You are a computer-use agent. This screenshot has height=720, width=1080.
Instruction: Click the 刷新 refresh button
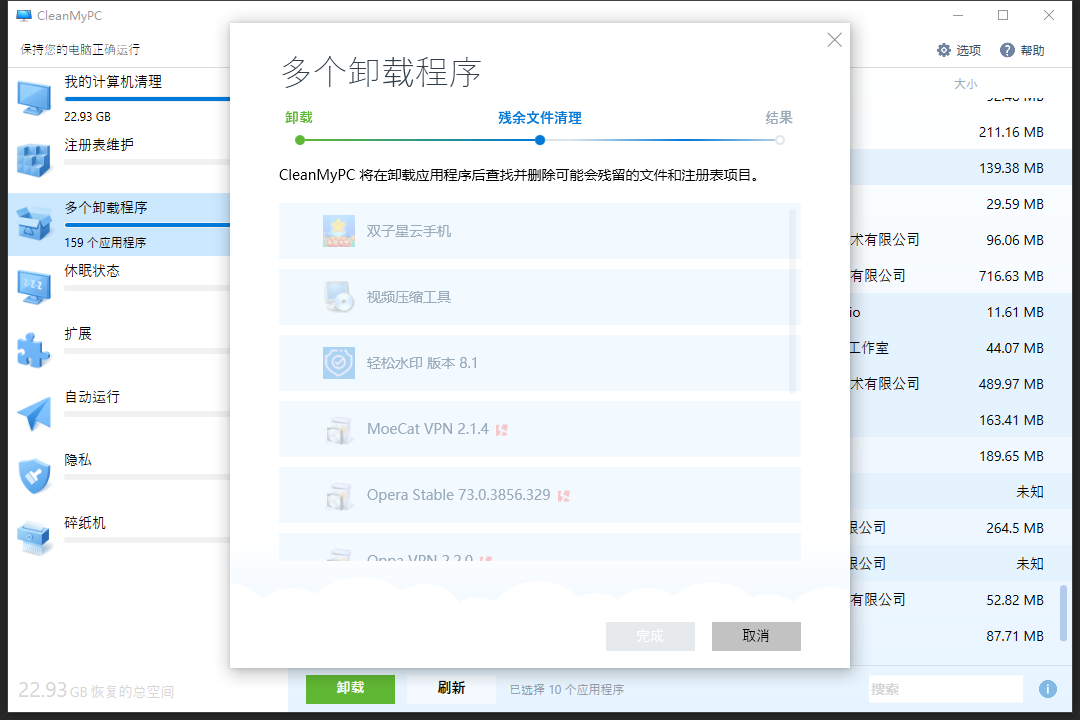click(x=451, y=688)
